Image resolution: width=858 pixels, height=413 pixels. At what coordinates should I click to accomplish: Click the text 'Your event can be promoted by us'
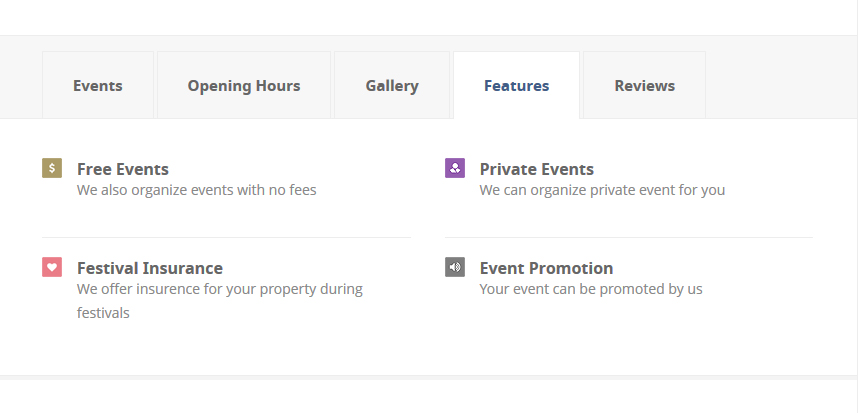pyautogui.click(x=591, y=289)
